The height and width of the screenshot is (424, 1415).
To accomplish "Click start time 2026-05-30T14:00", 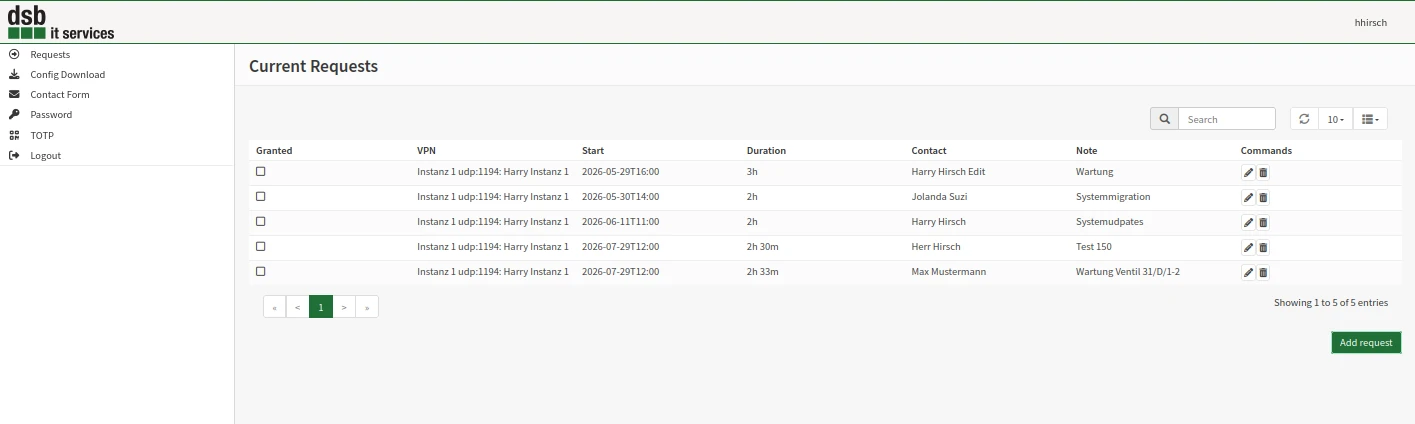I will pyautogui.click(x=620, y=197).
